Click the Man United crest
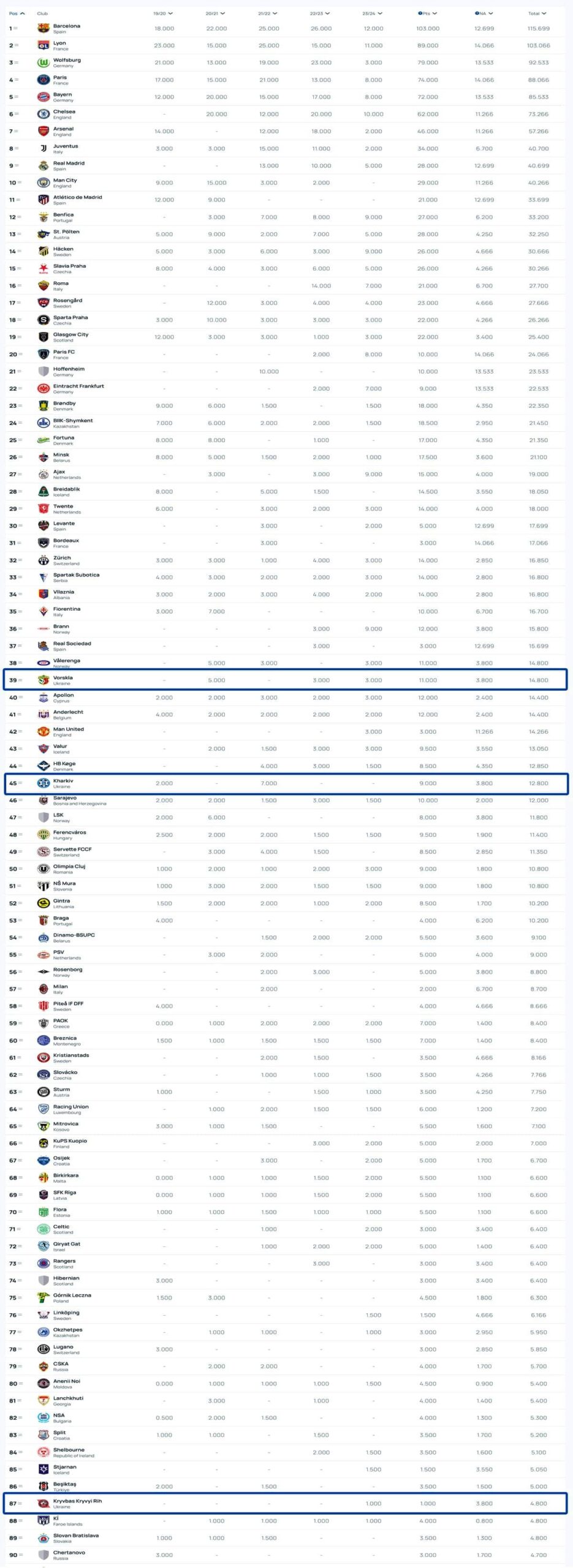The image size is (573, 1568). [x=44, y=731]
